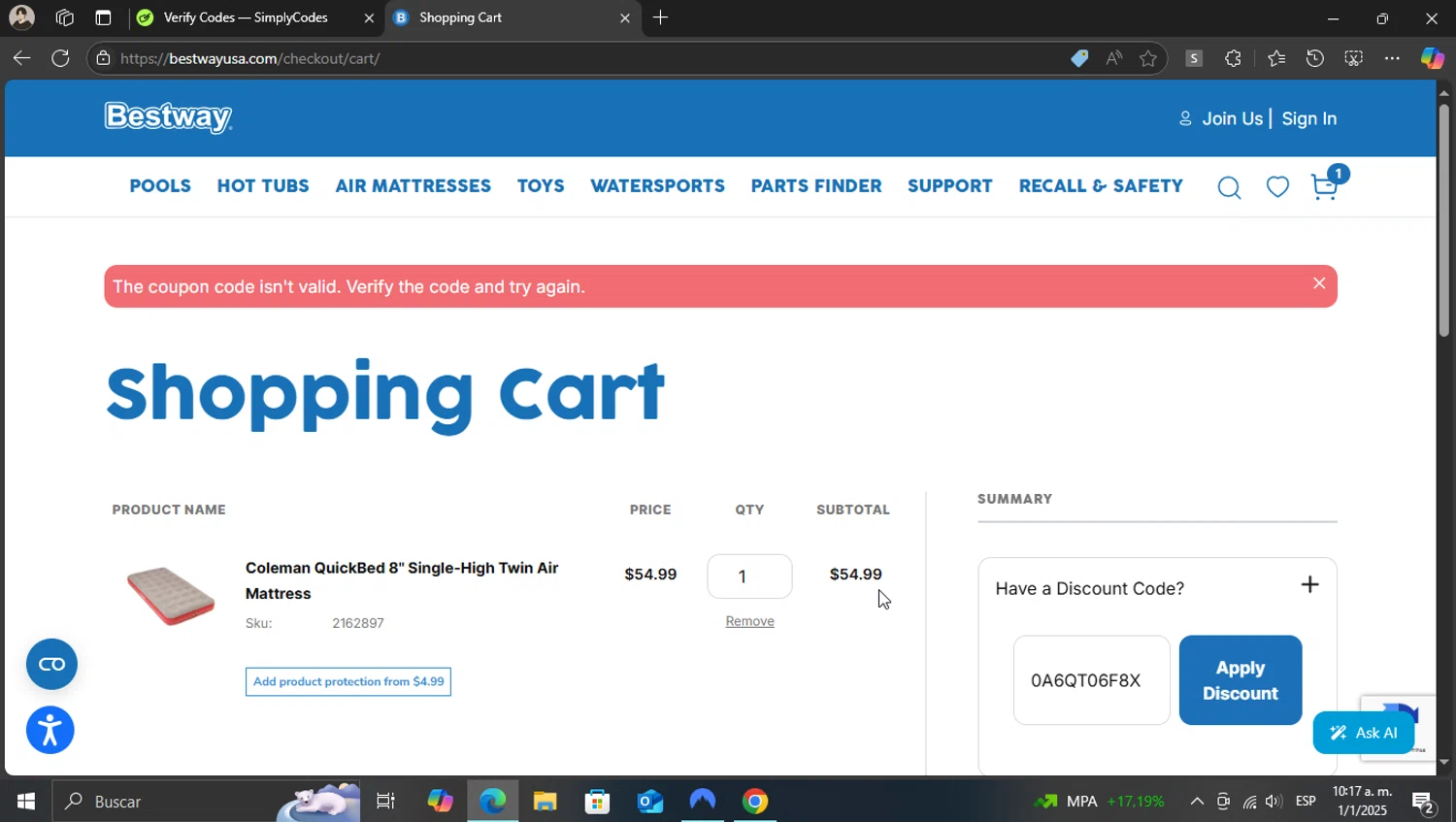Viewport: 1456px width, 822px height.
Task: Open the SimplyCodes extension icon
Action: coord(1194,58)
